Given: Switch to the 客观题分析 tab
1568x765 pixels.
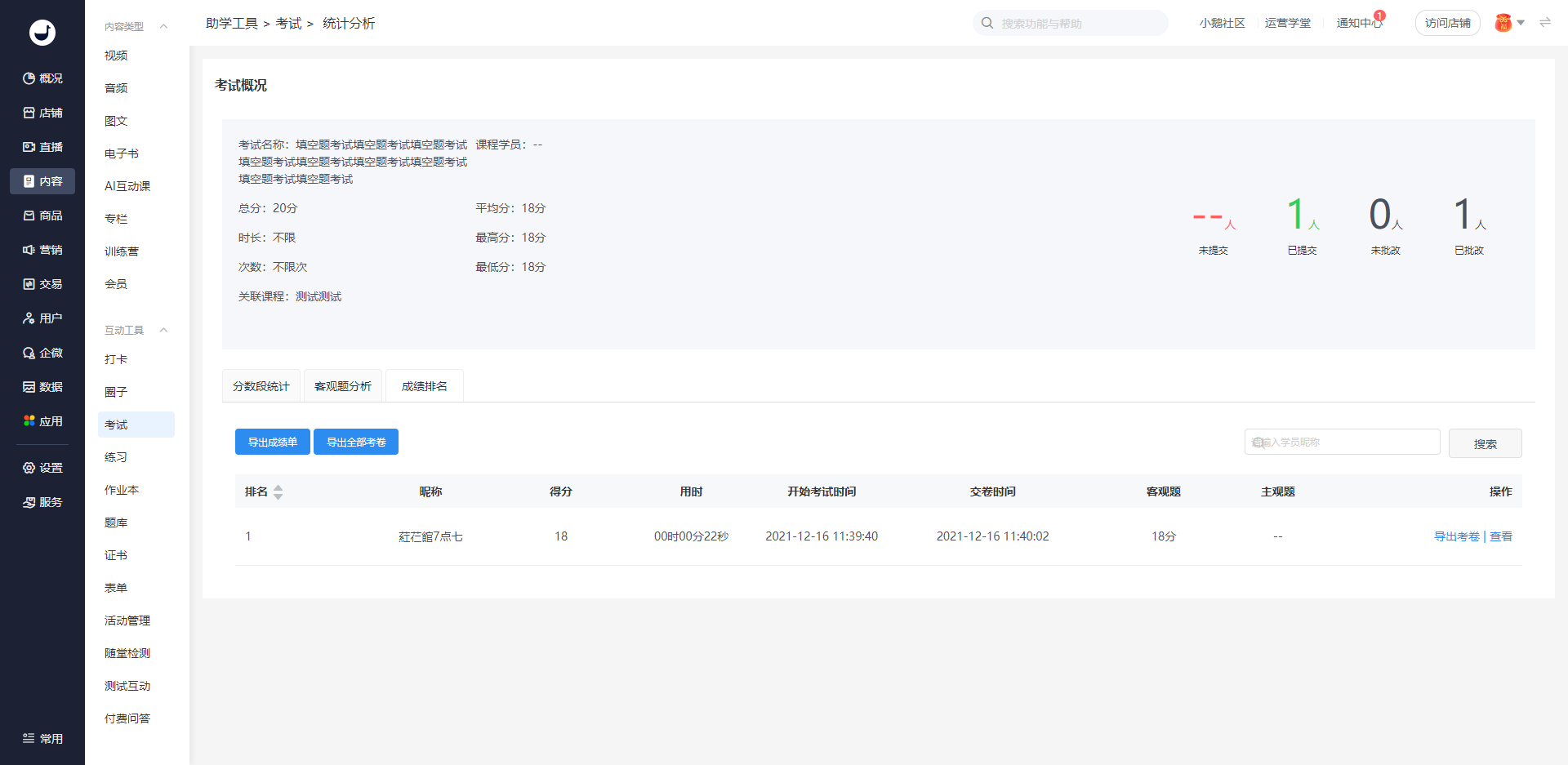Looking at the screenshot, I should [x=343, y=386].
